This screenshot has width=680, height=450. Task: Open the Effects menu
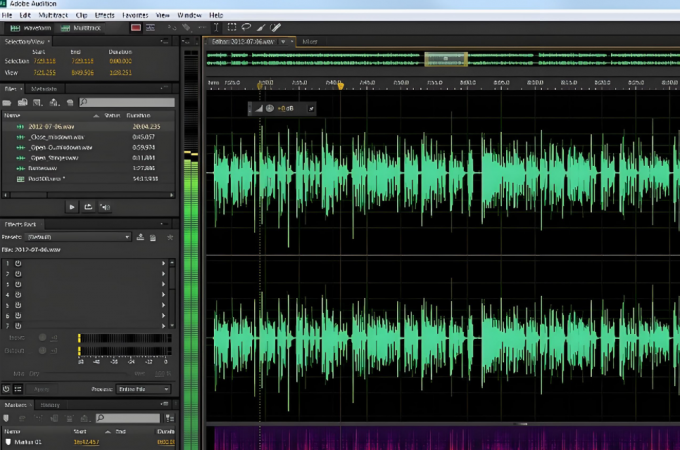(x=105, y=15)
